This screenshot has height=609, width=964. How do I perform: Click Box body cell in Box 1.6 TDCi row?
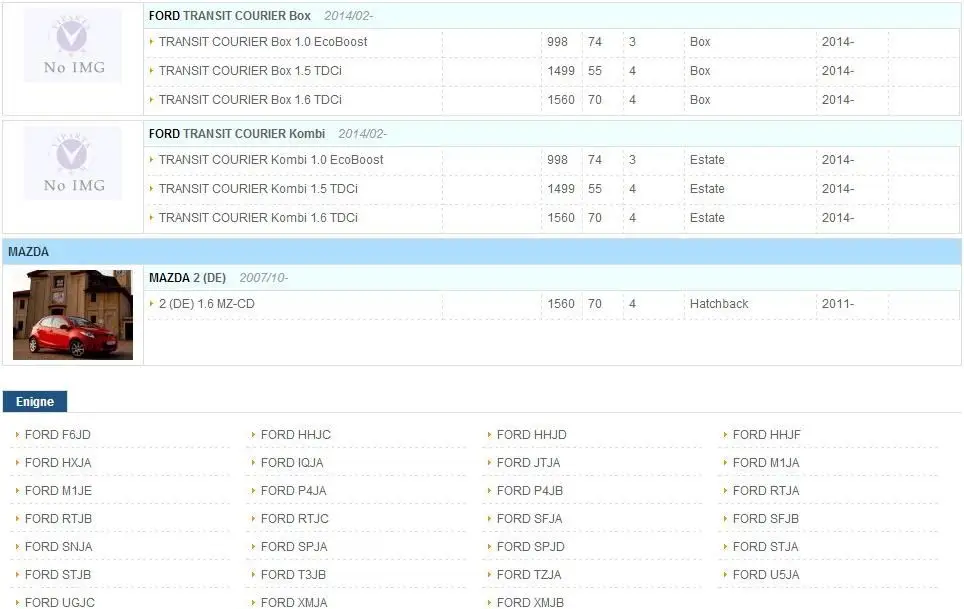[700, 100]
